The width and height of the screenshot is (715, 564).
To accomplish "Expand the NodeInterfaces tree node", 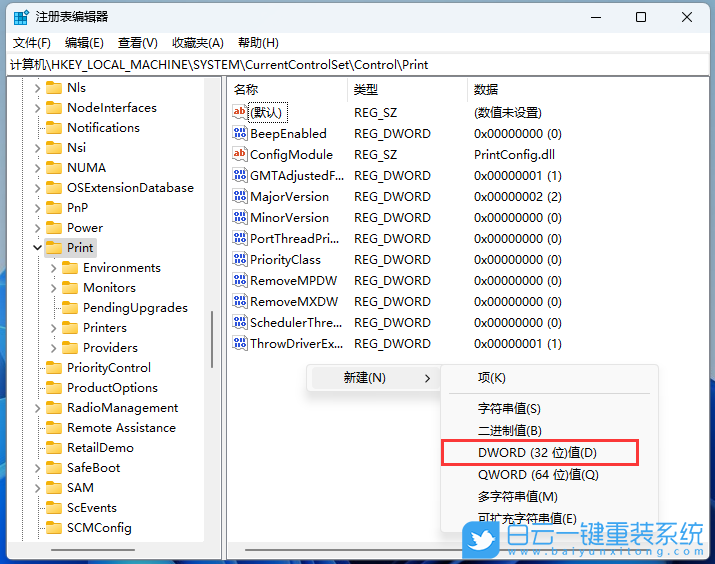I will coord(37,108).
